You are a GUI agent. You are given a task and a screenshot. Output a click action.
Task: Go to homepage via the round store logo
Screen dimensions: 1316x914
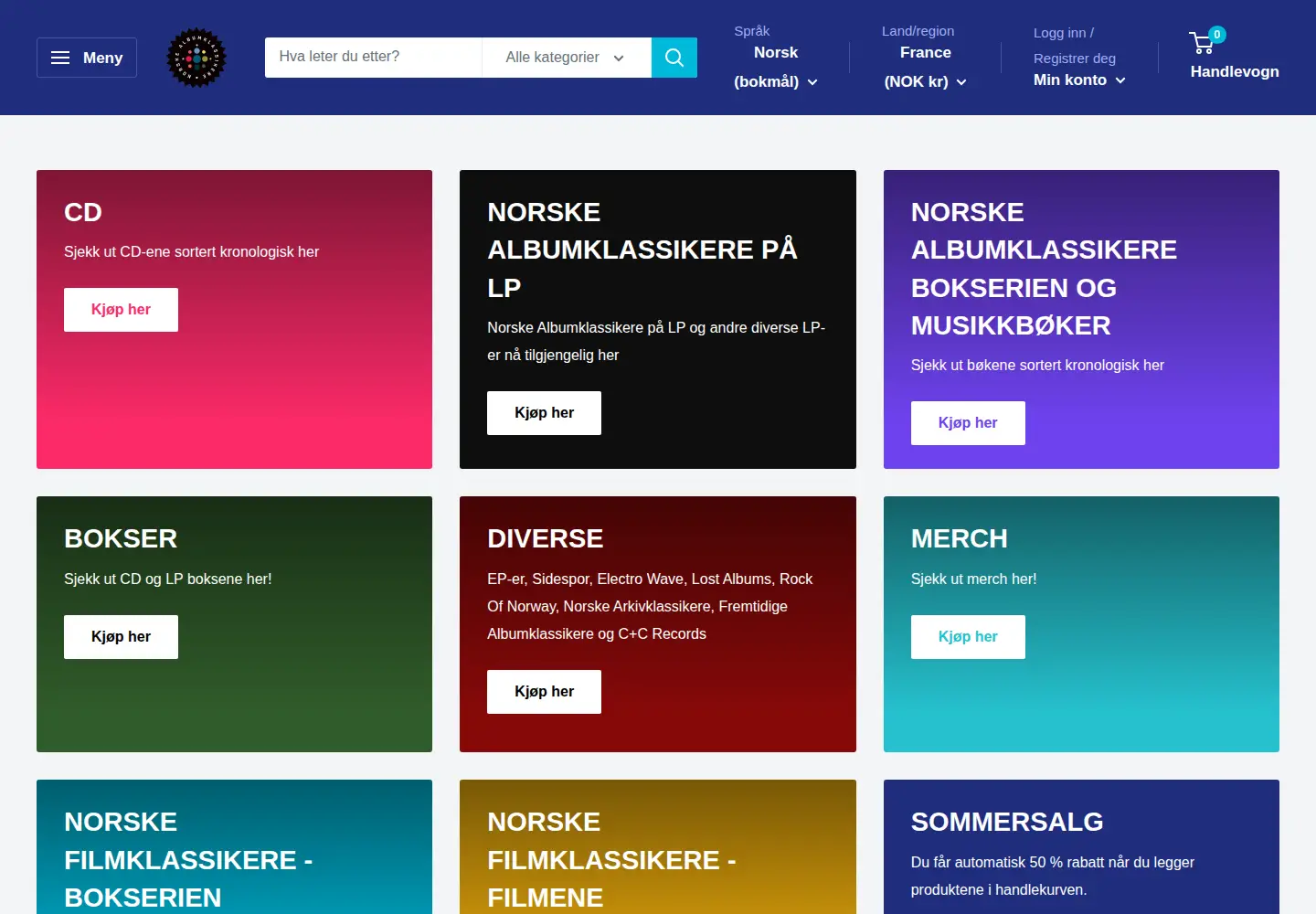click(x=196, y=58)
